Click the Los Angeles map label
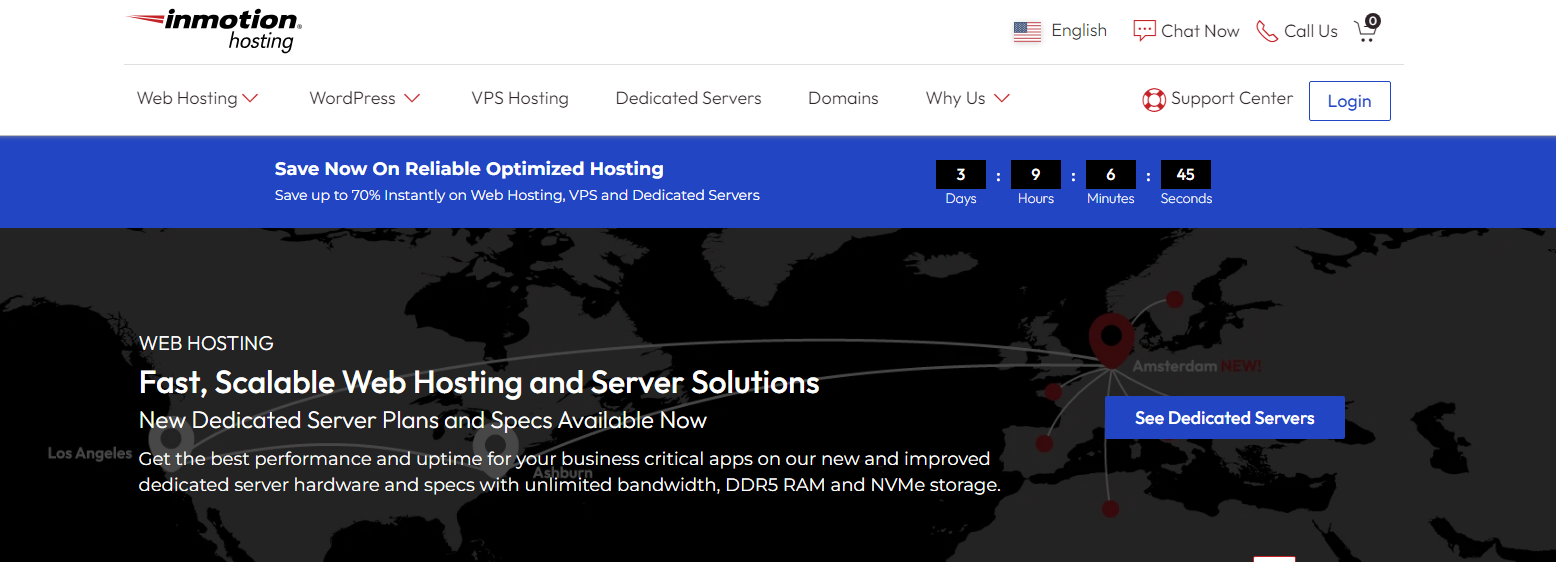Screen dimensions: 1556x562 [90, 453]
